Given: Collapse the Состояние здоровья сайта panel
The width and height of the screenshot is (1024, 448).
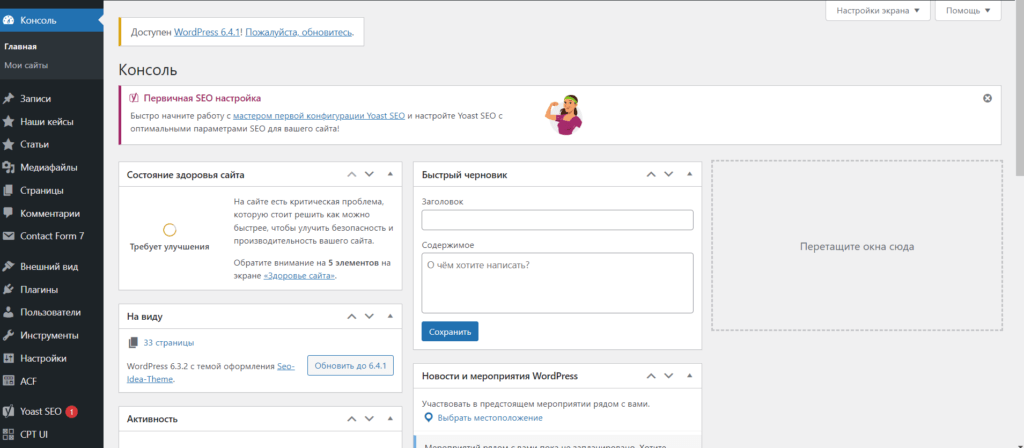Looking at the screenshot, I should [390, 174].
